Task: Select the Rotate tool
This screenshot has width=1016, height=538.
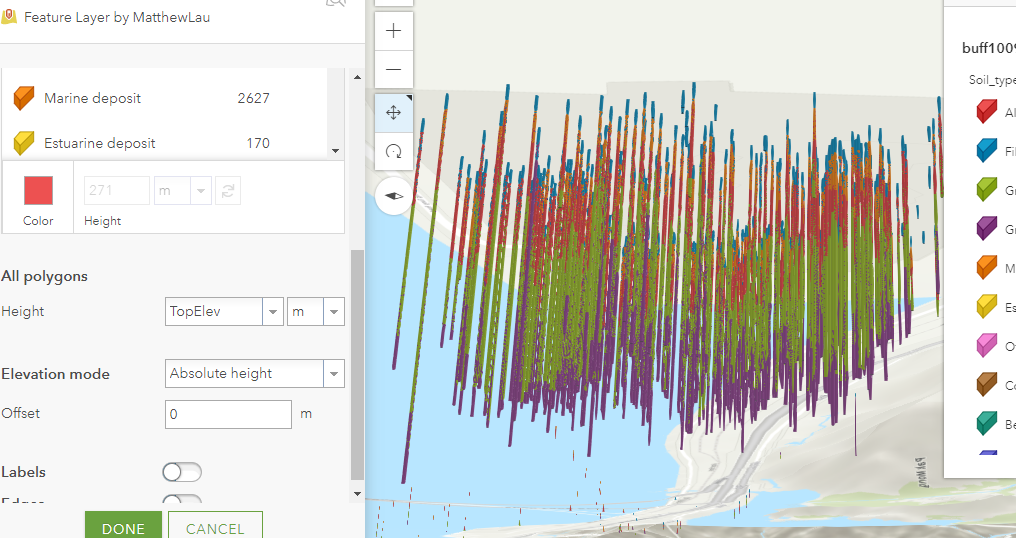Action: click(x=393, y=152)
